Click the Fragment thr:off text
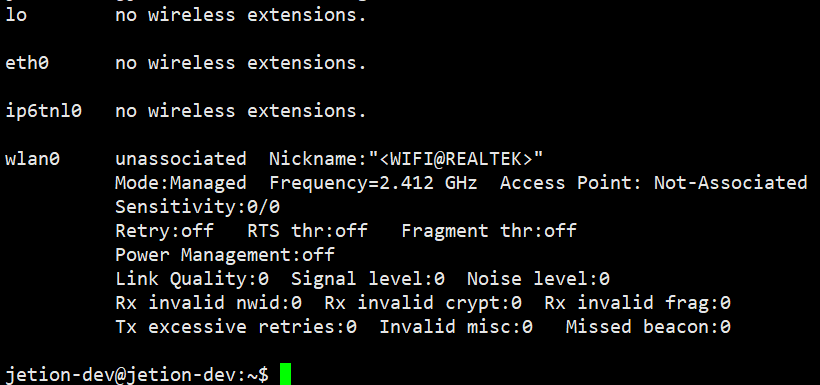Viewport: 820px width, 385px height. [489, 231]
